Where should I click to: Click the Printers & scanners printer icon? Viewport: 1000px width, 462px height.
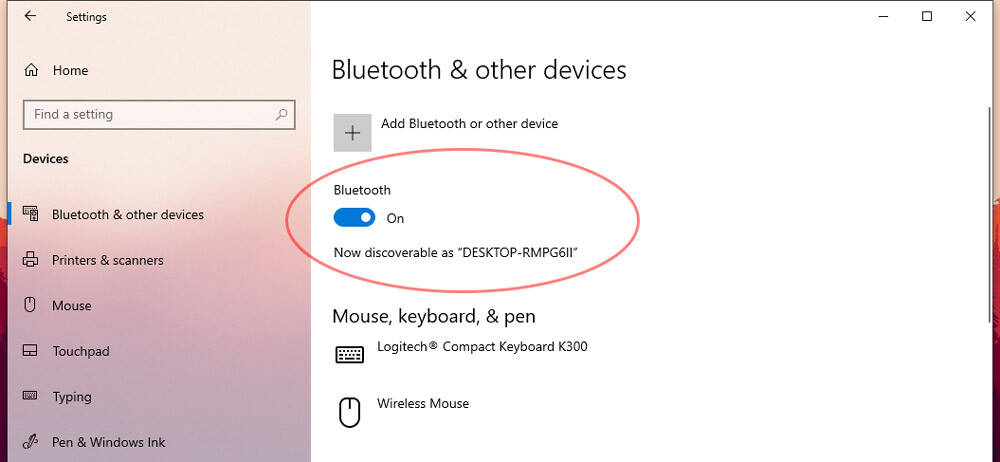coord(30,260)
